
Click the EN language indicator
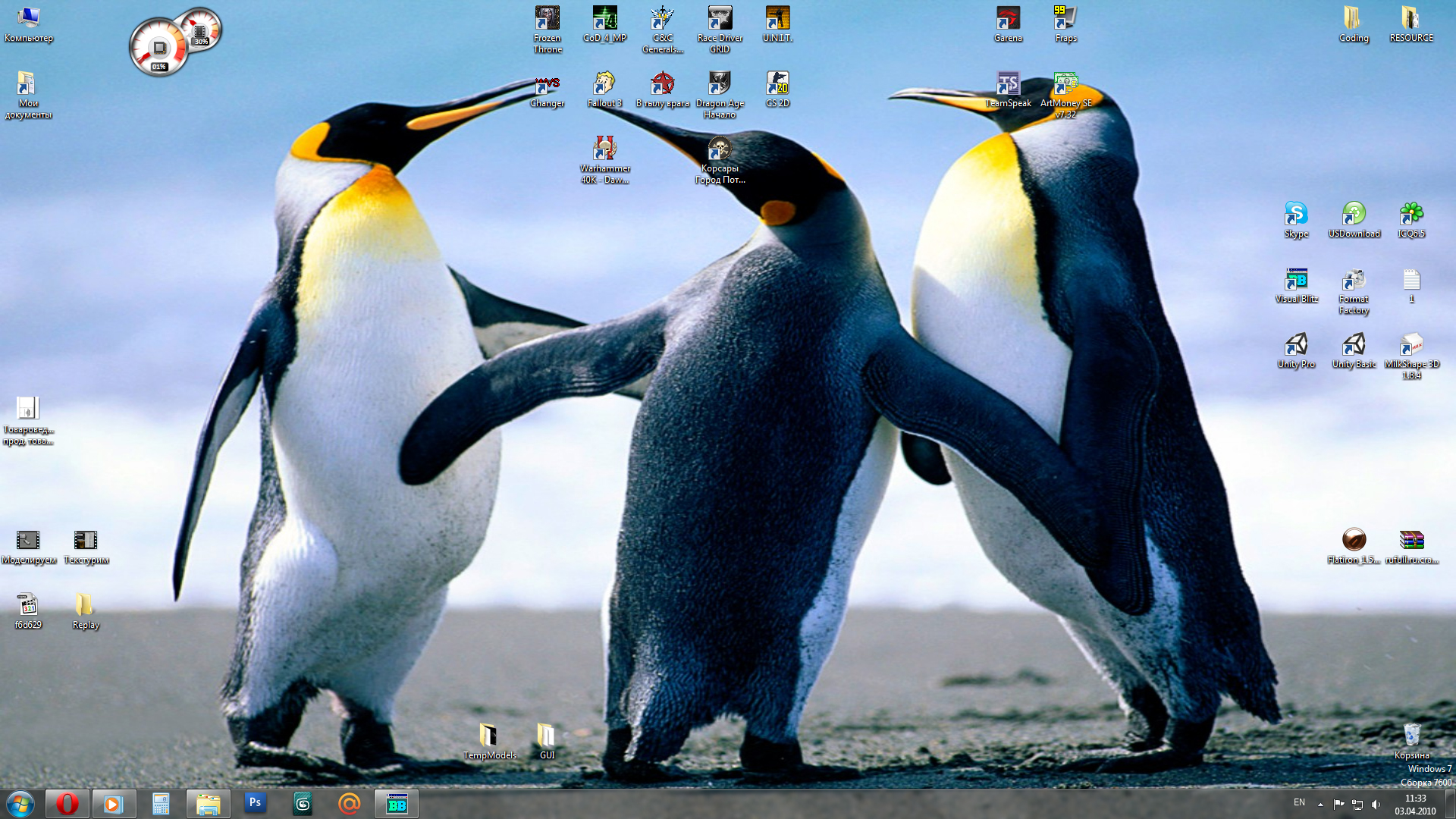(1299, 802)
